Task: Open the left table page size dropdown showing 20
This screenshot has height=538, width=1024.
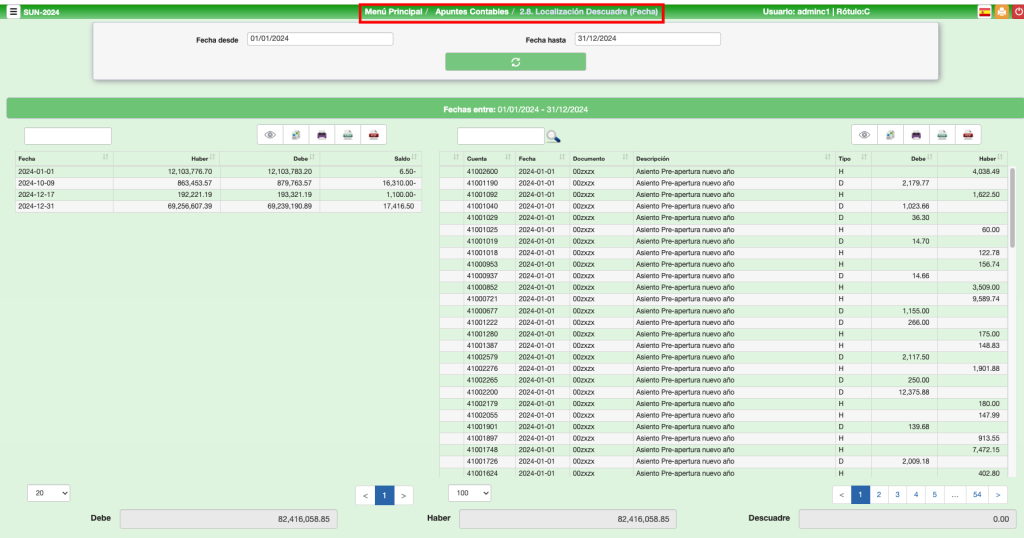Action: pos(49,493)
